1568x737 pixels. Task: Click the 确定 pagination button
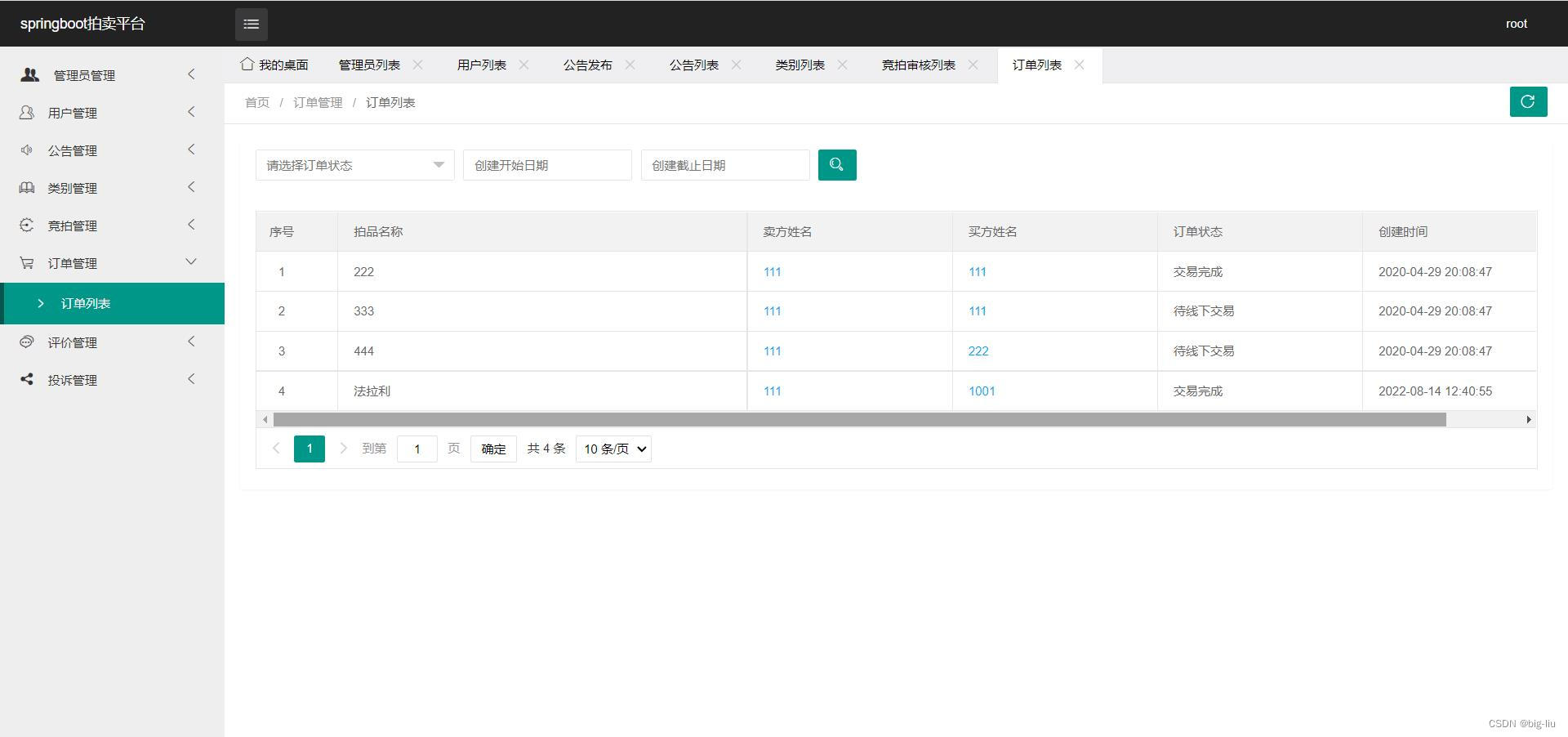click(493, 449)
